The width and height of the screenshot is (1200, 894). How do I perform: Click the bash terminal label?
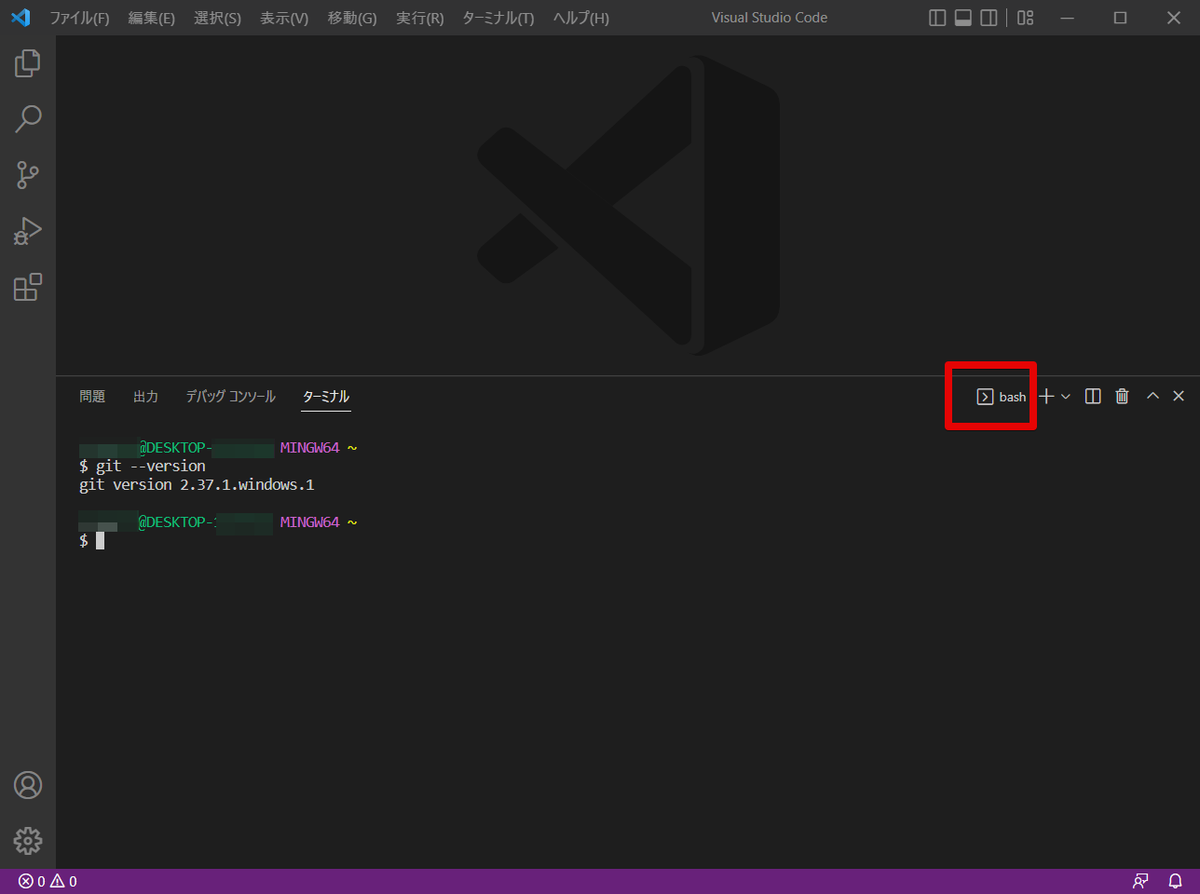(1002, 397)
